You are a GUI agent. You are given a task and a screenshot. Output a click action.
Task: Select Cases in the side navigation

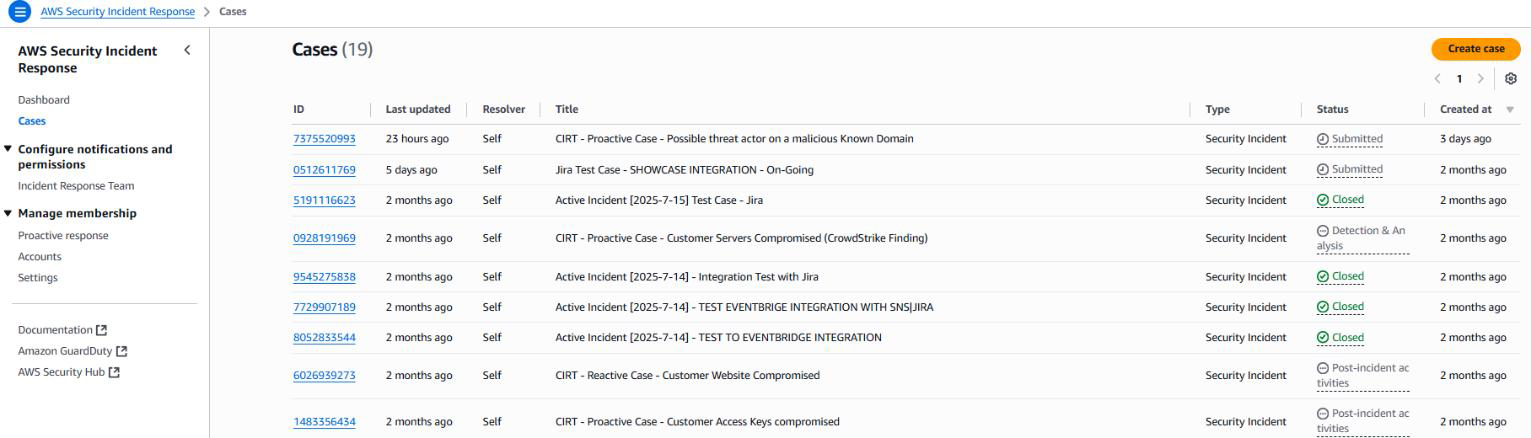[32, 121]
